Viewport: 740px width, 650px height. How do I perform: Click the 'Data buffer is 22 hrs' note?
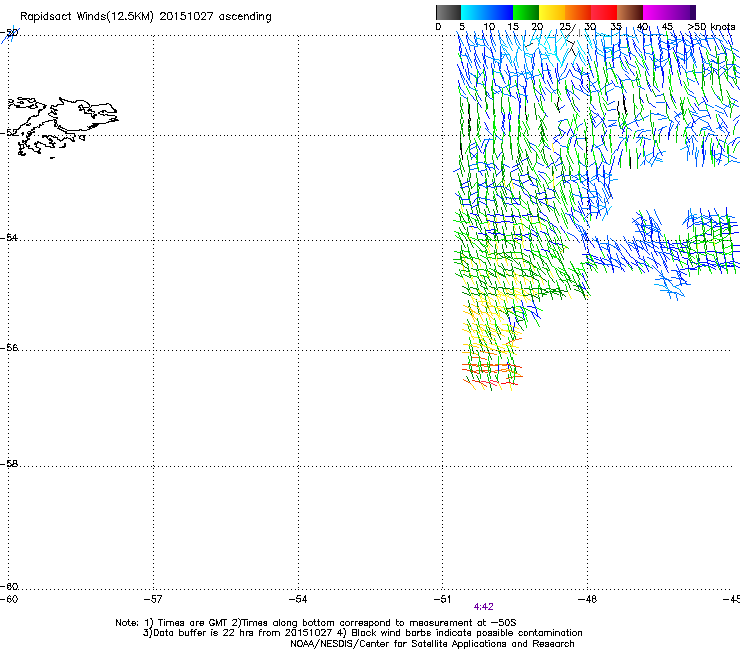click(362, 633)
